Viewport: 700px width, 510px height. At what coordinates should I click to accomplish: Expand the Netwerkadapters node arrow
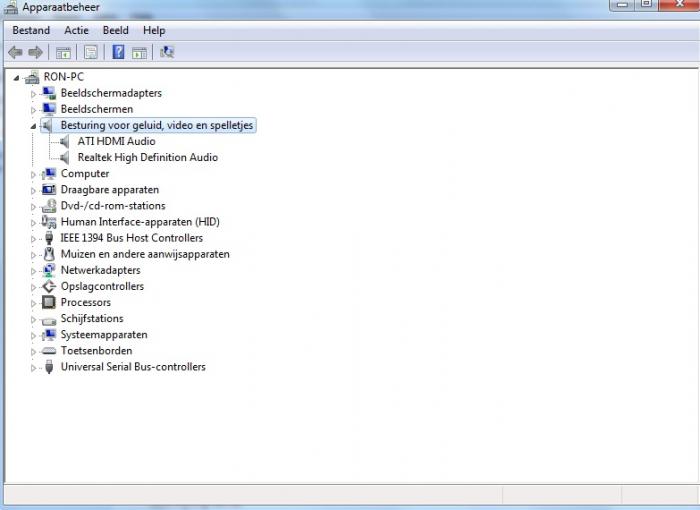point(33,271)
